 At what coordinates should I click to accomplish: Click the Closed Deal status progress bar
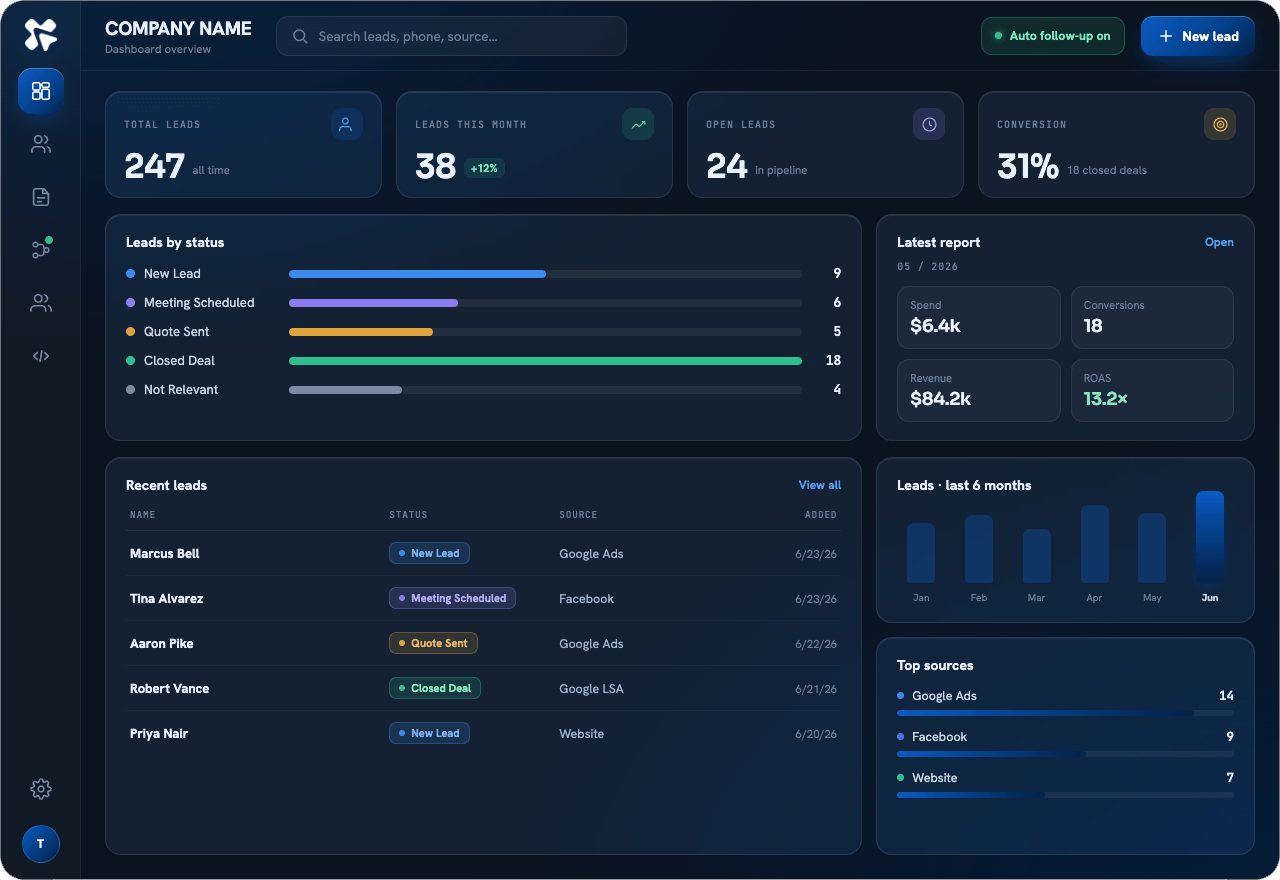545,361
